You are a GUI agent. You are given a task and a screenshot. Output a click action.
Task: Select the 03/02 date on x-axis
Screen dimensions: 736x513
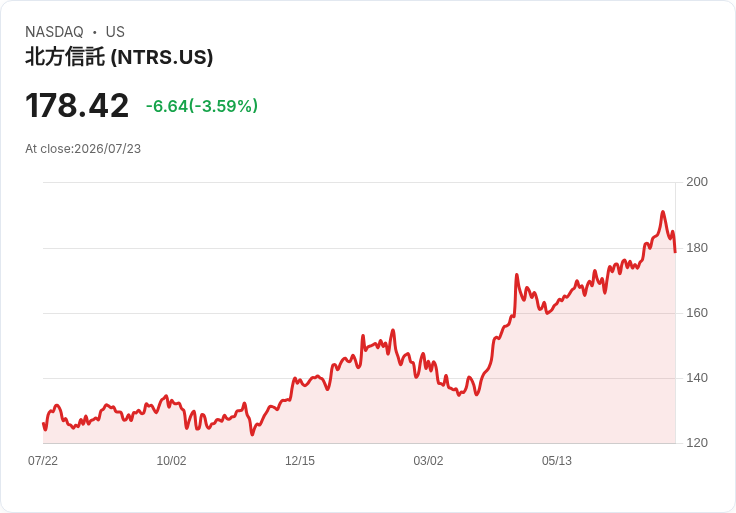coord(428,461)
